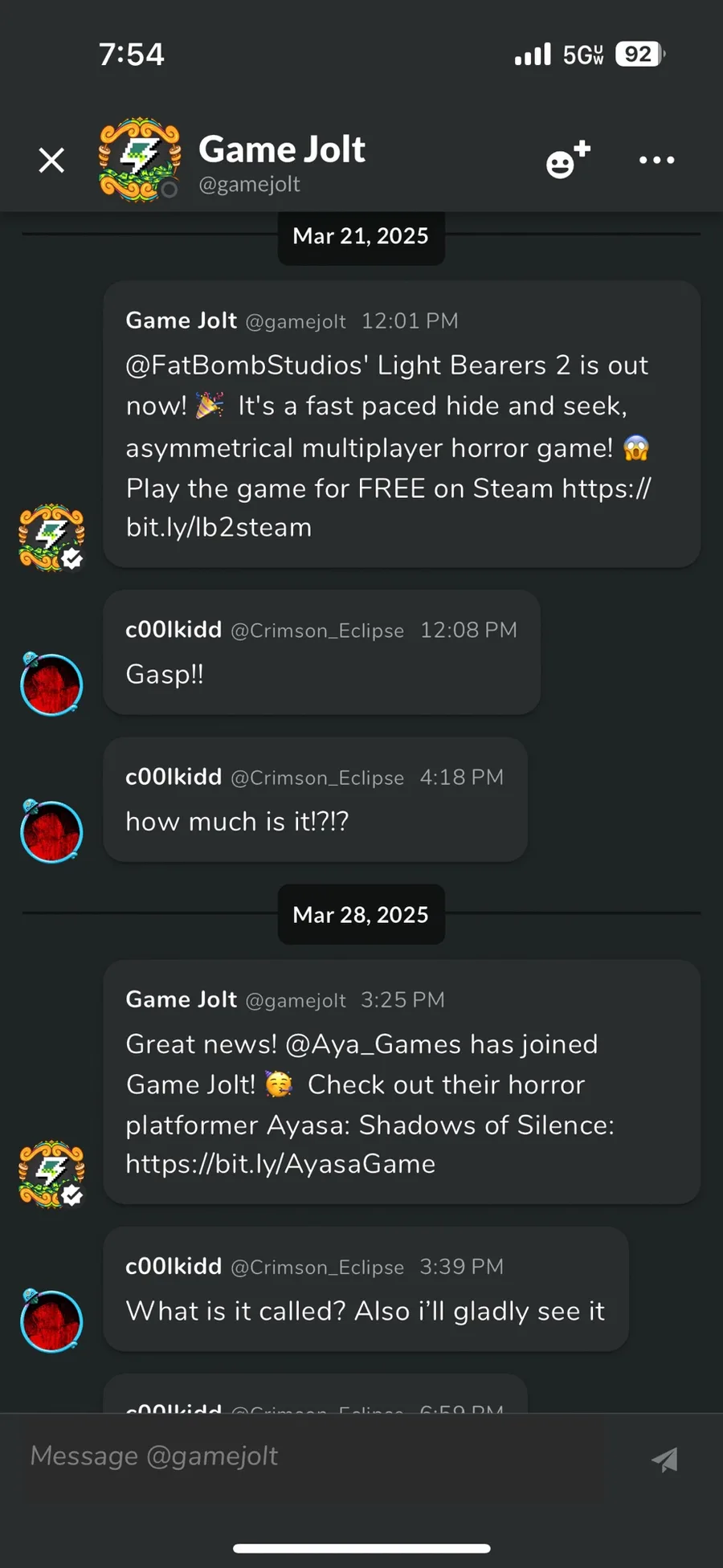
Task: Tap the Game Jolt title in header
Action: (x=282, y=149)
